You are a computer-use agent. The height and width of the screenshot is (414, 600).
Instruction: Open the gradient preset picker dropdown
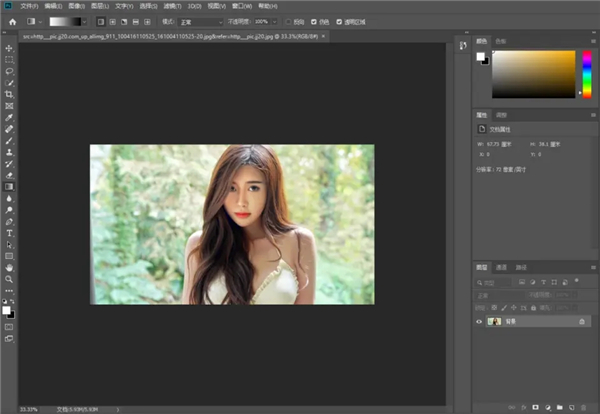click(83, 20)
